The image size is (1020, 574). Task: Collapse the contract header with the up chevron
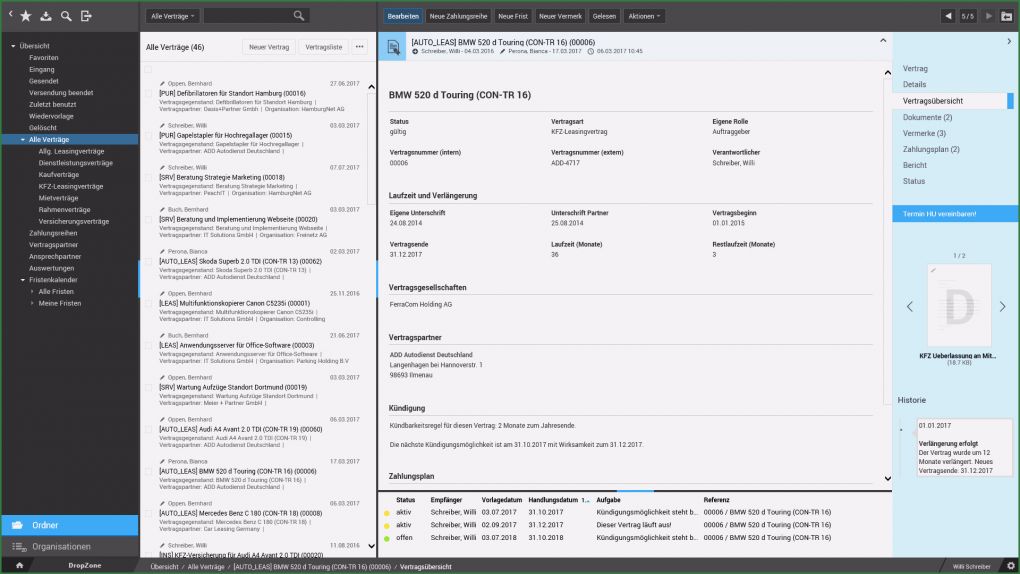(x=883, y=40)
